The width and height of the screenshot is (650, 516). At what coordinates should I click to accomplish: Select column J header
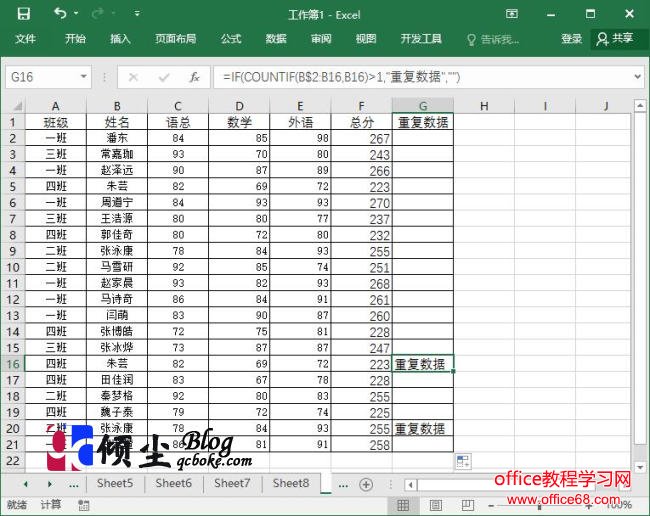click(x=606, y=106)
